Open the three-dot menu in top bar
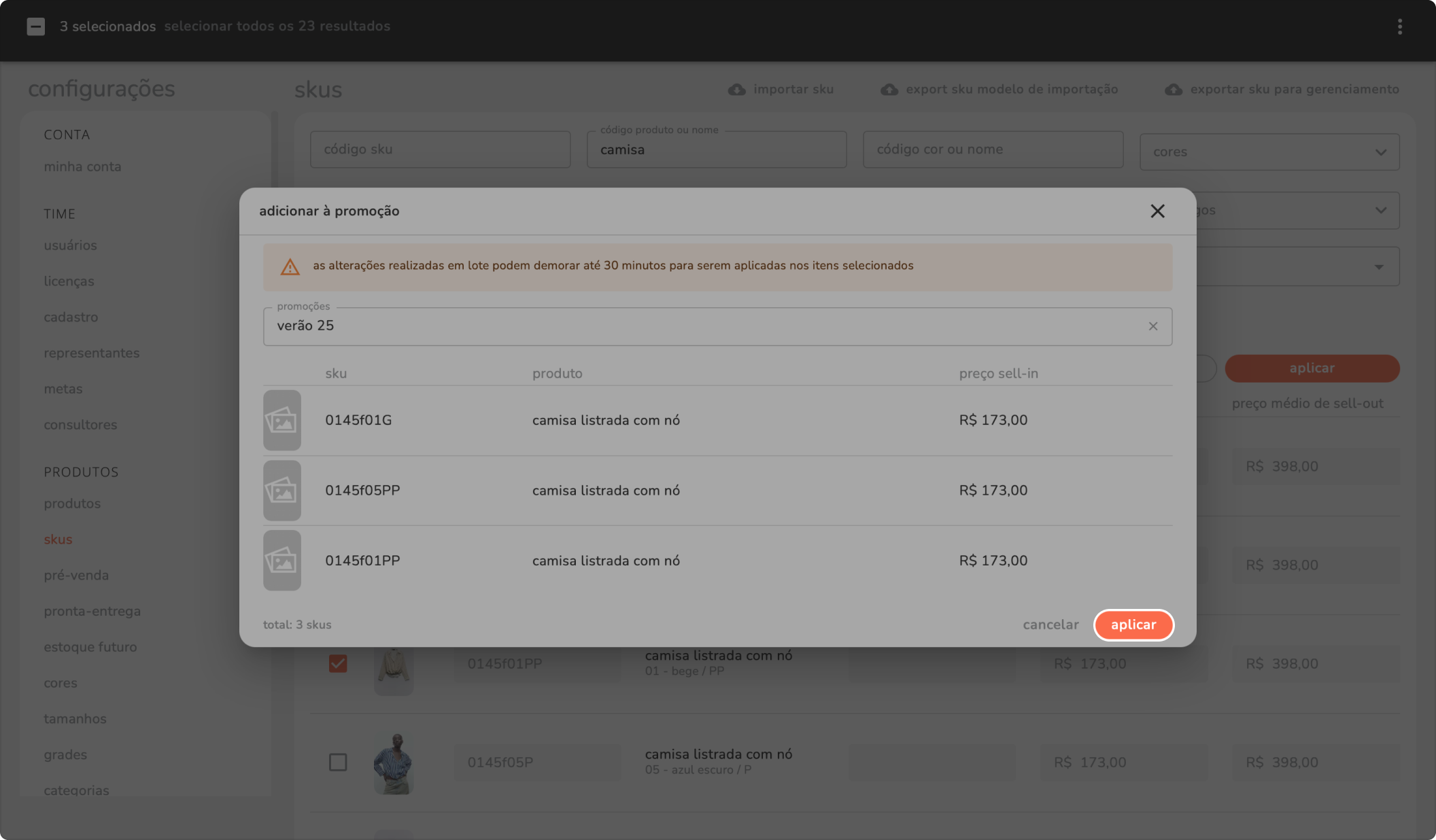Viewport: 1436px width, 840px height. tap(1399, 27)
